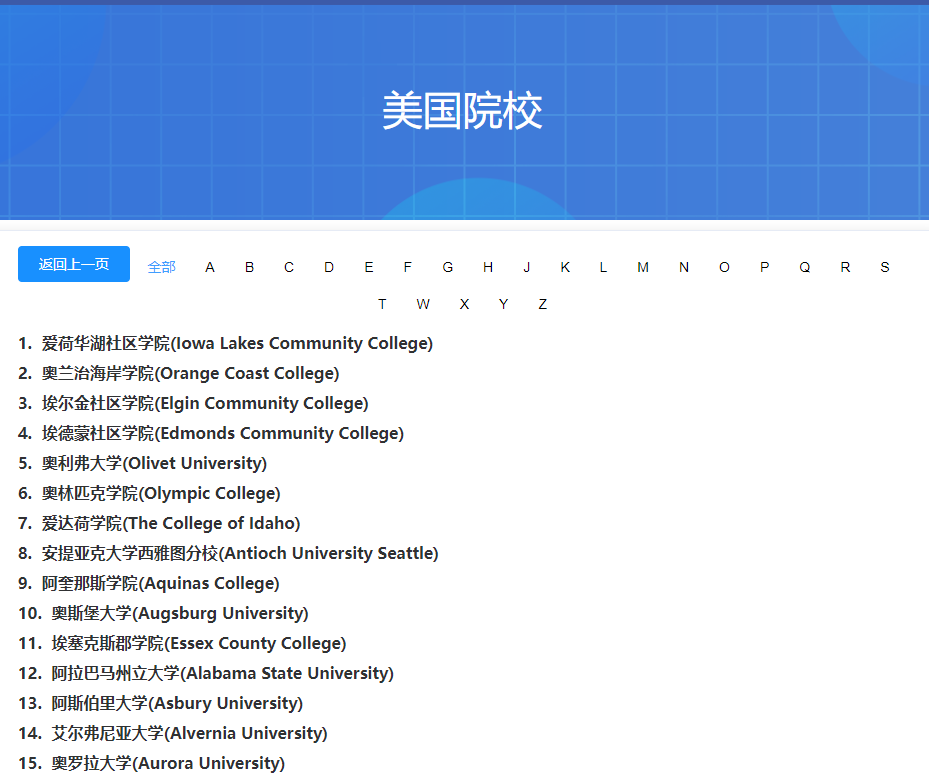Filter schools by letter C
Viewport: 929px width, 781px height.
pos(289,267)
